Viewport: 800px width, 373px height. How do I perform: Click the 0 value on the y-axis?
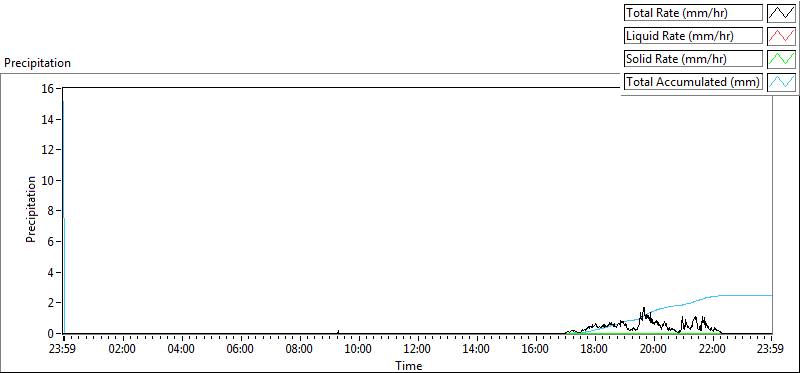click(x=51, y=334)
